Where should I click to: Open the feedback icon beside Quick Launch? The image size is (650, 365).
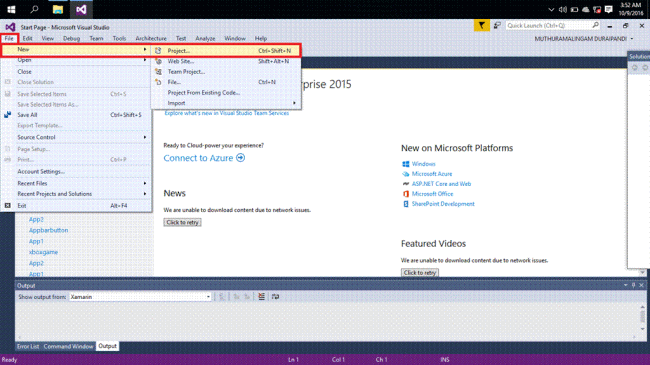(x=497, y=25)
